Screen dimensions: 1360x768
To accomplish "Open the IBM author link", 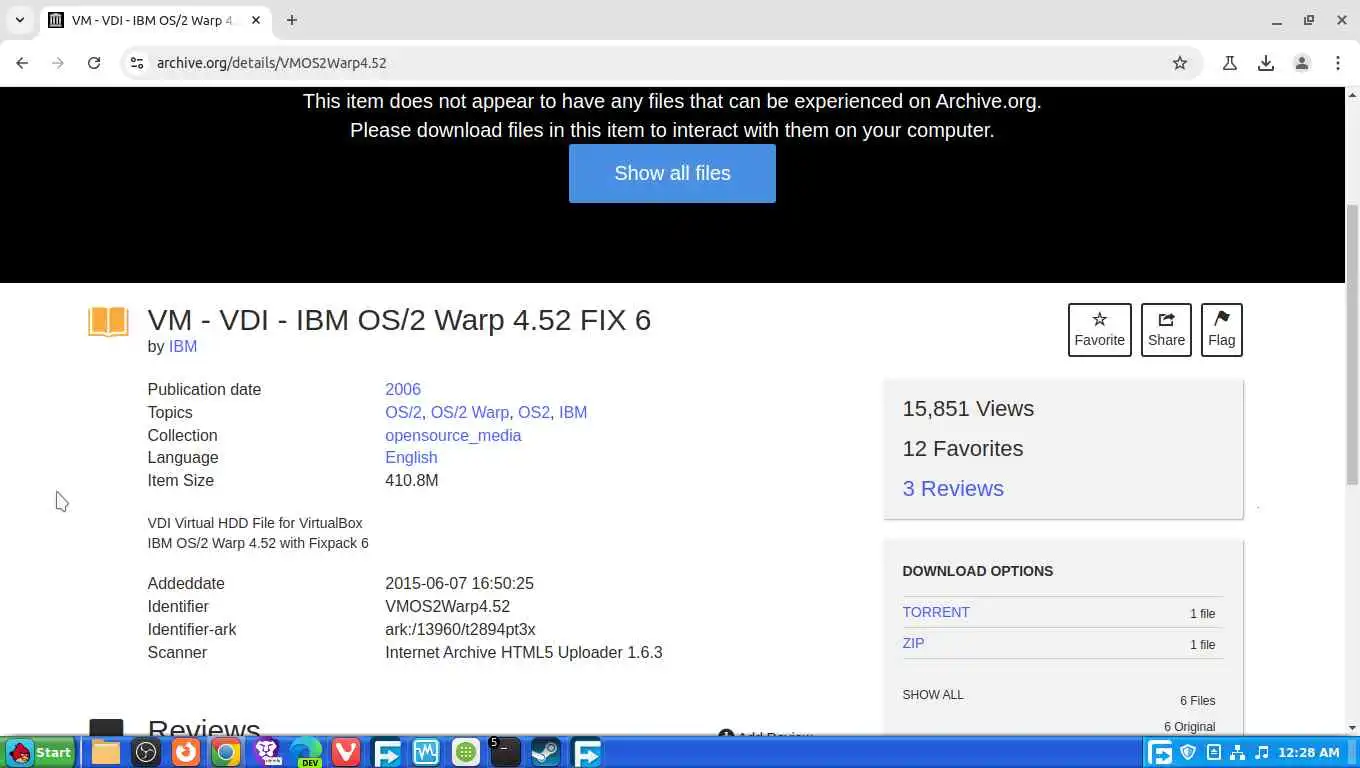I will pos(183,346).
